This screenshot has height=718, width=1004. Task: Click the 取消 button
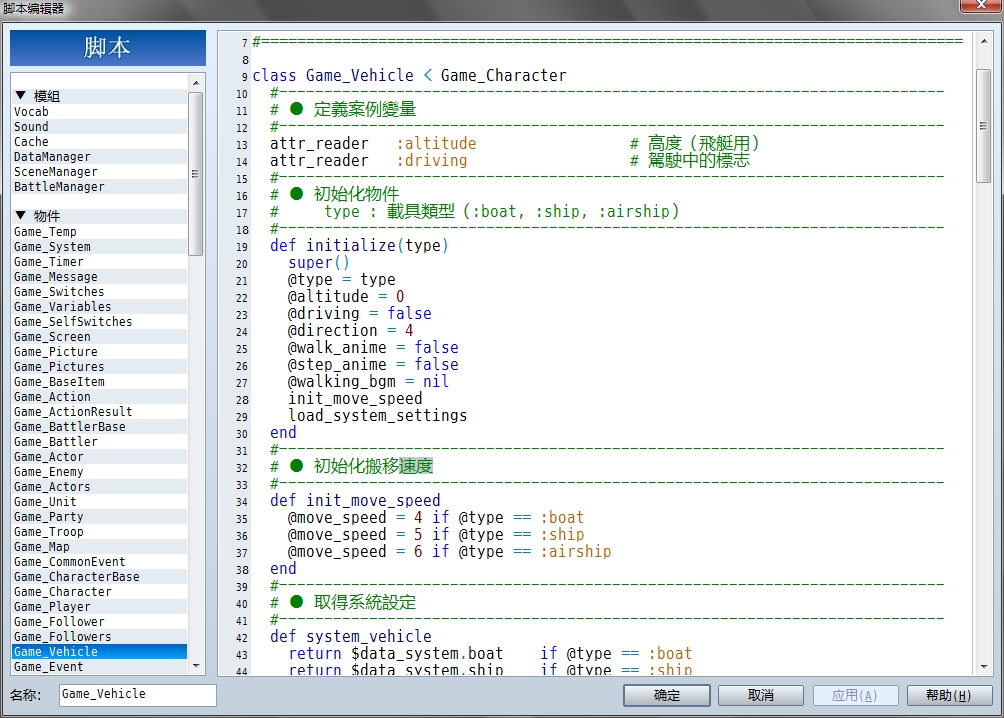pyautogui.click(x=761, y=695)
